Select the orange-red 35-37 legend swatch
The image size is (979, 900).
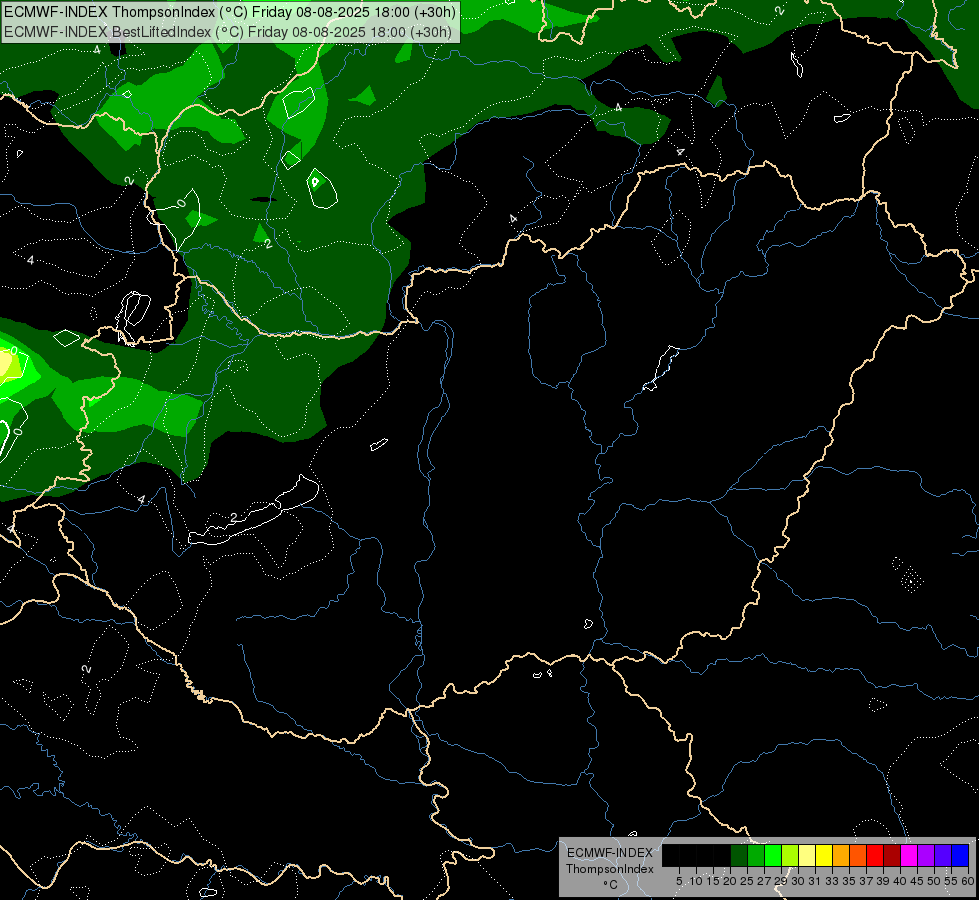858,855
